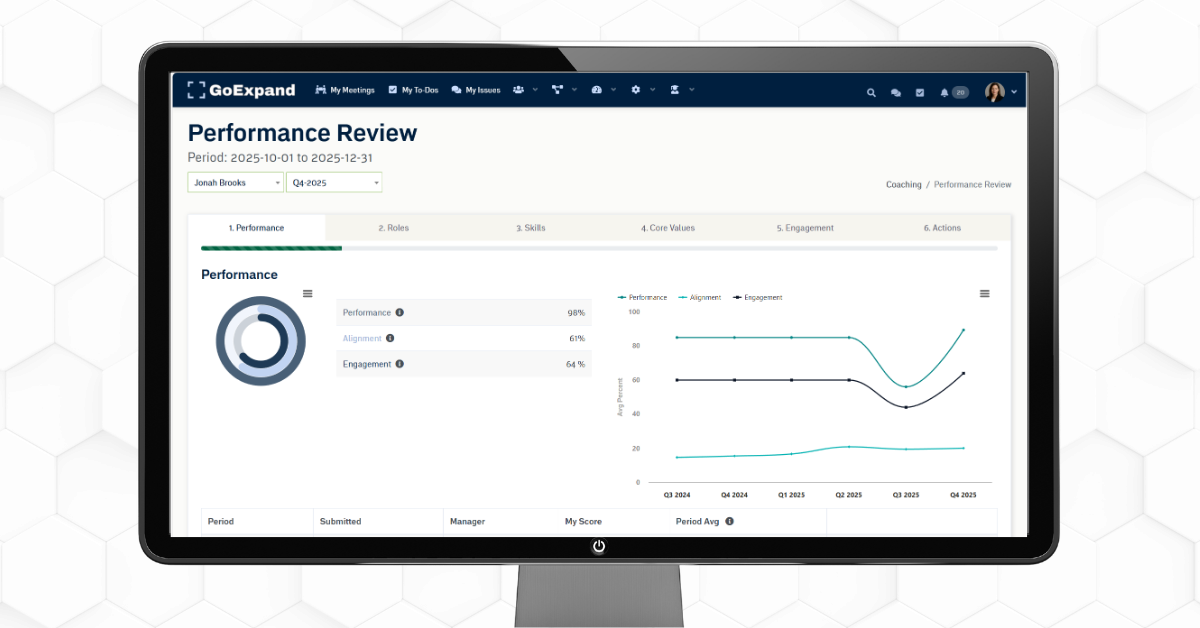
Task: Click the Coaching breadcrumb link
Action: click(x=903, y=185)
